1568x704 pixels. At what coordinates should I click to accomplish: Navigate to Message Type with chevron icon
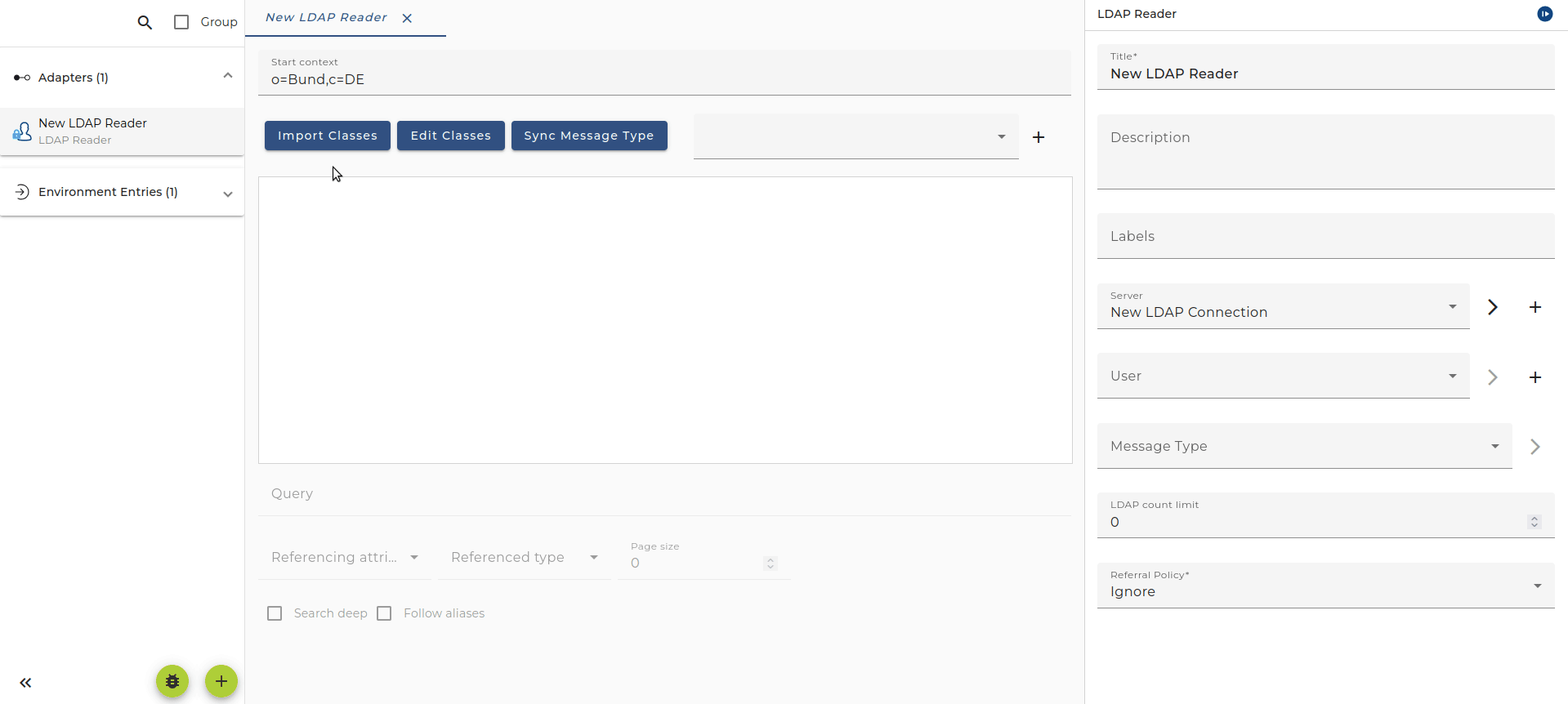click(1535, 447)
